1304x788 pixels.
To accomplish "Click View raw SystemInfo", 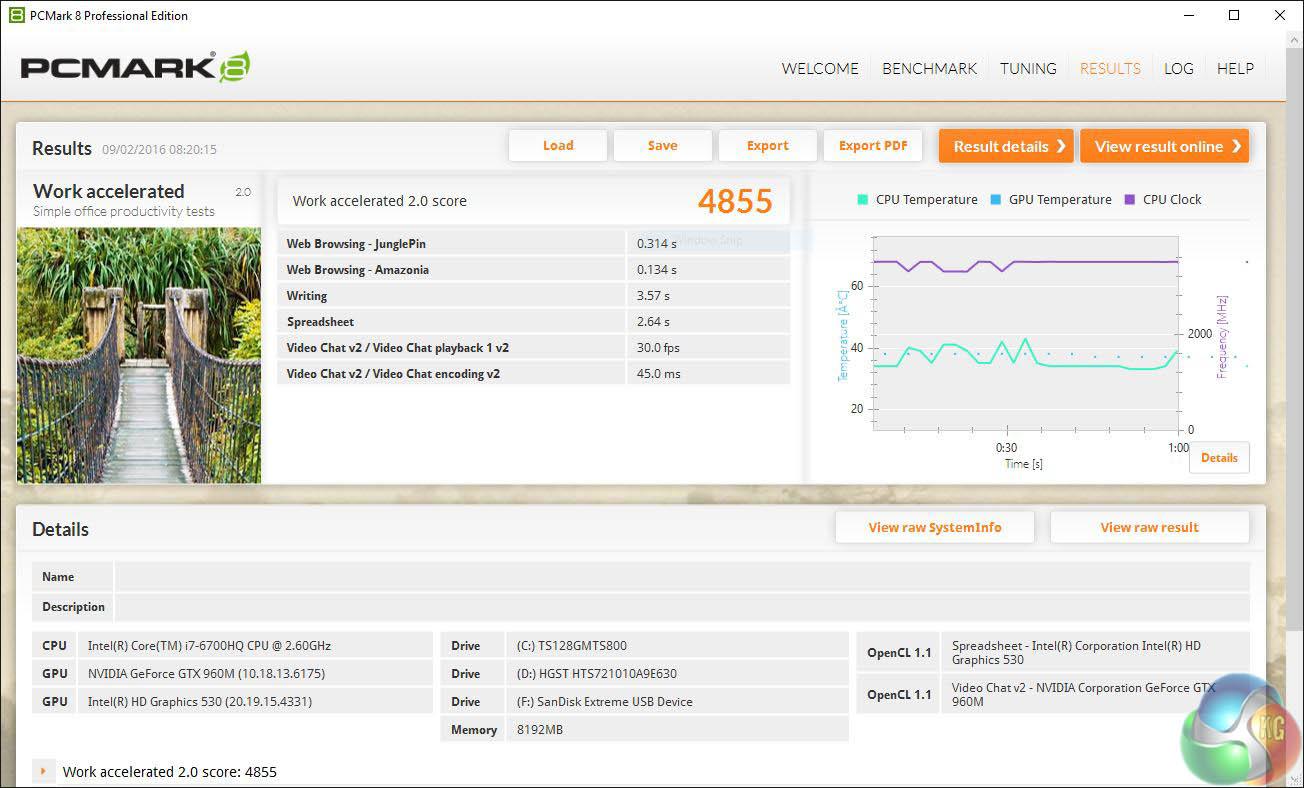I will (934, 528).
